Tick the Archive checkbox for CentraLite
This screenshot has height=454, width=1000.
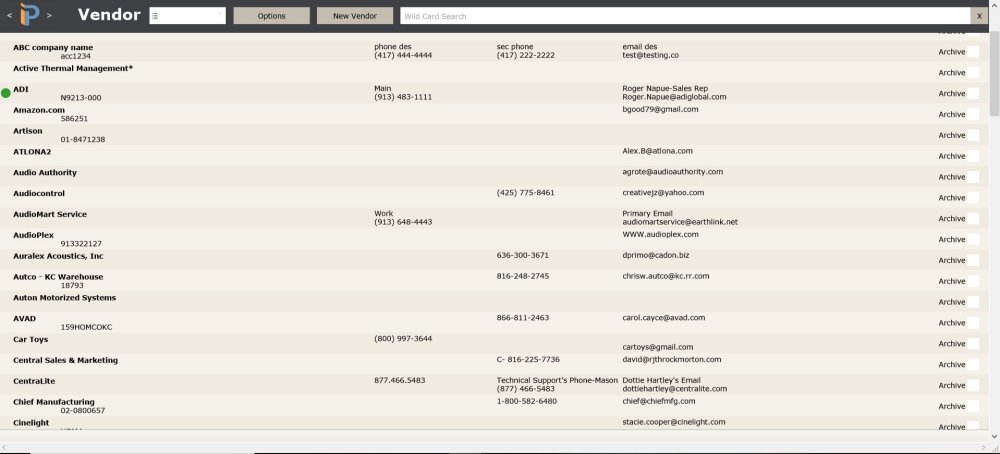coord(973,385)
